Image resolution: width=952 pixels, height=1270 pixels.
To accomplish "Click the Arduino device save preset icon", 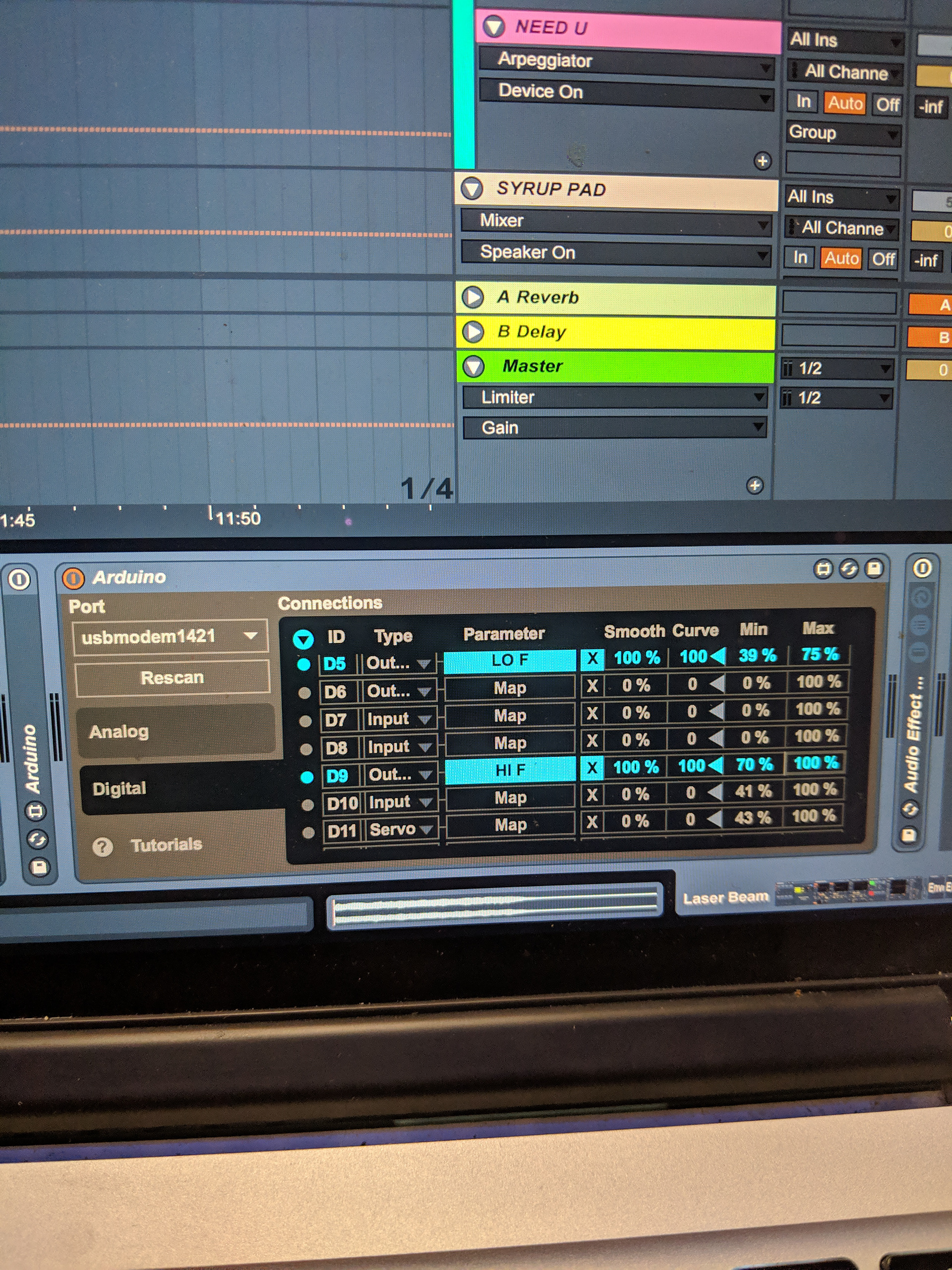I will 873,569.
